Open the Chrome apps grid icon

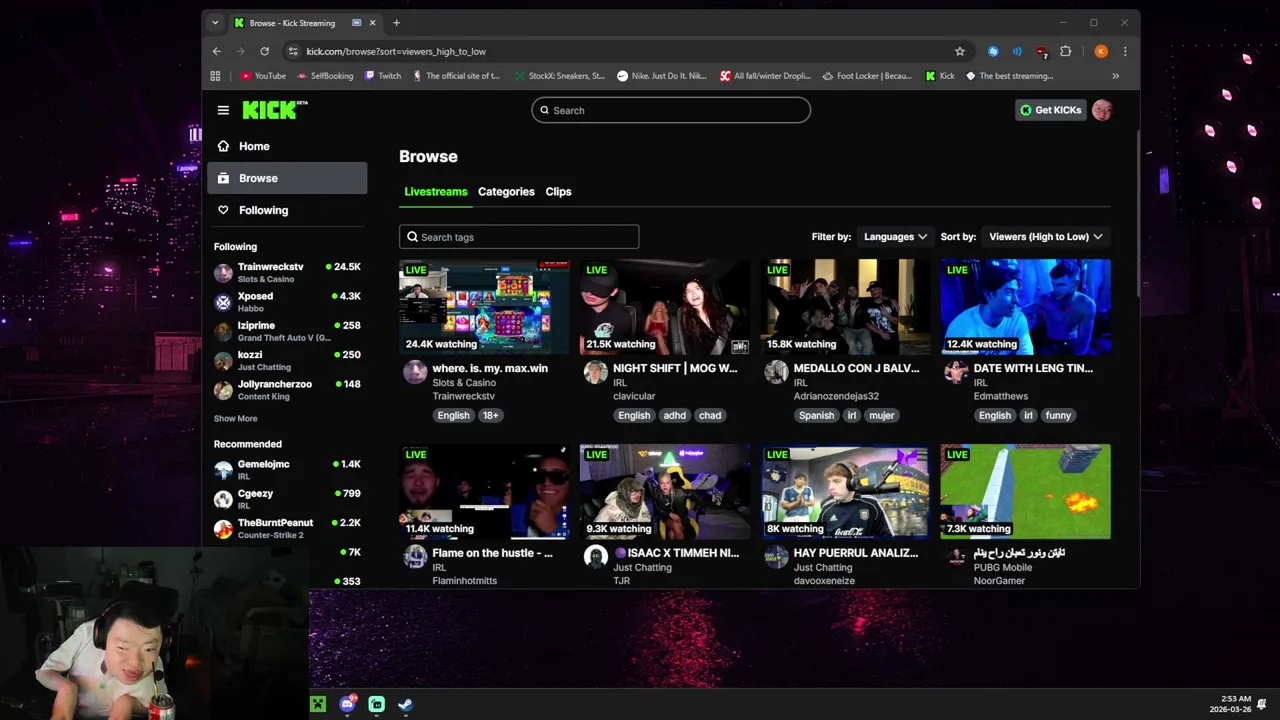215,76
